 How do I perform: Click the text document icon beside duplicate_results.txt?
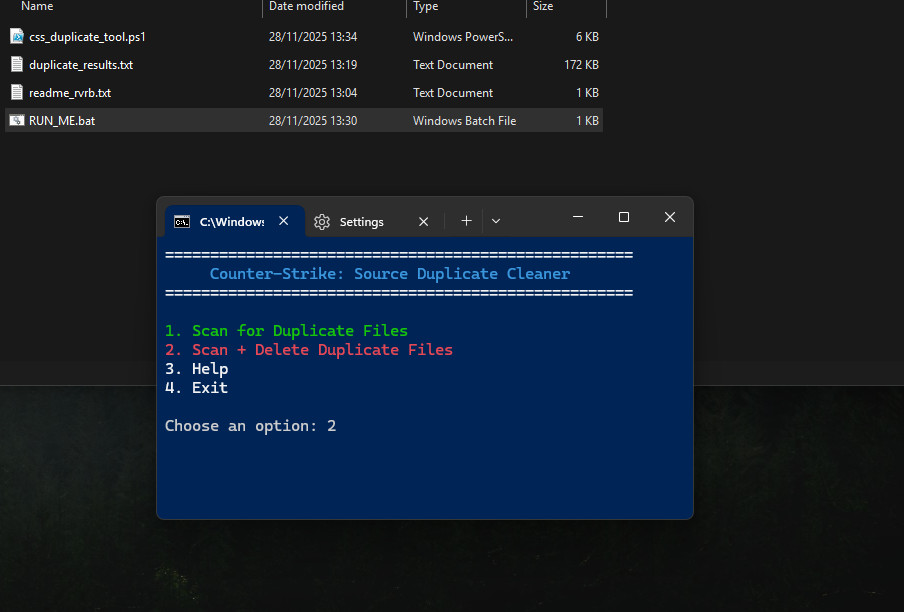pyautogui.click(x=16, y=64)
